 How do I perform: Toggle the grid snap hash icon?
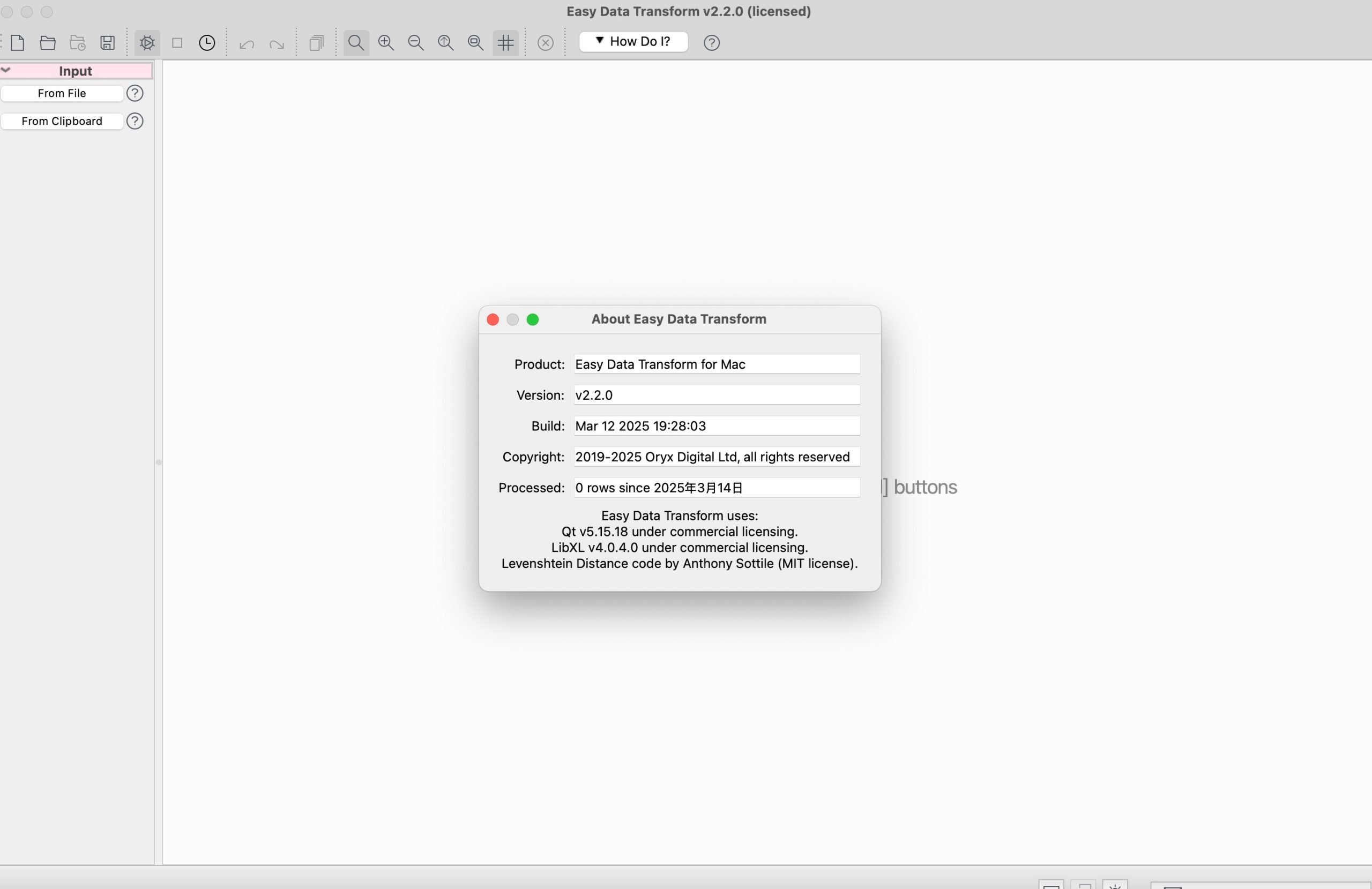(x=505, y=43)
